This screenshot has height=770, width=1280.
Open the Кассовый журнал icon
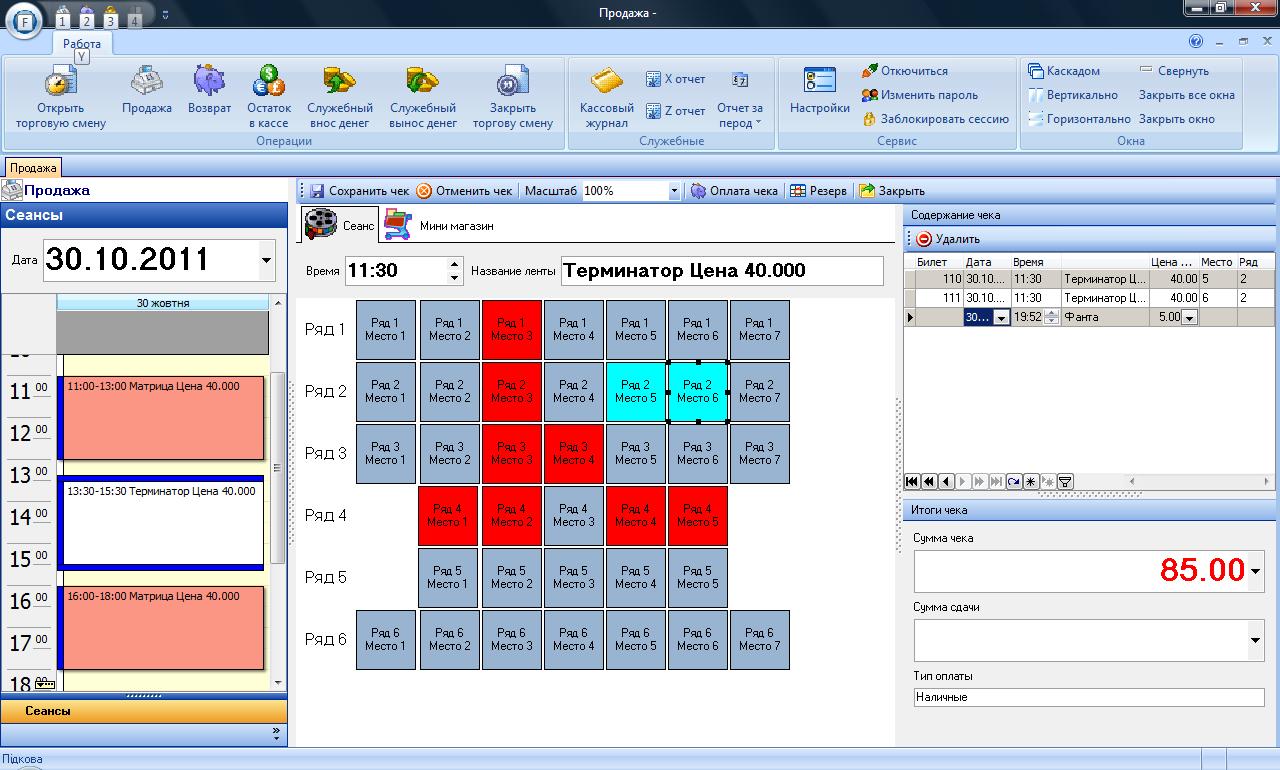[606, 82]
